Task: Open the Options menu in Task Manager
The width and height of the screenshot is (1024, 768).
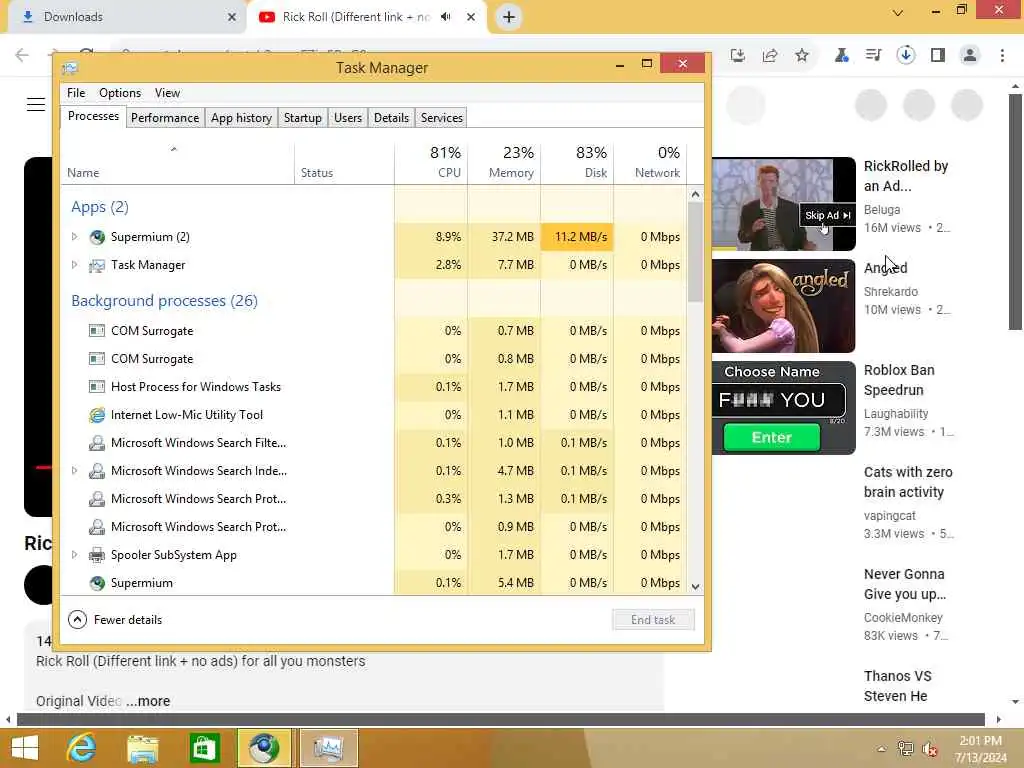Action: (x=120, y=93)
